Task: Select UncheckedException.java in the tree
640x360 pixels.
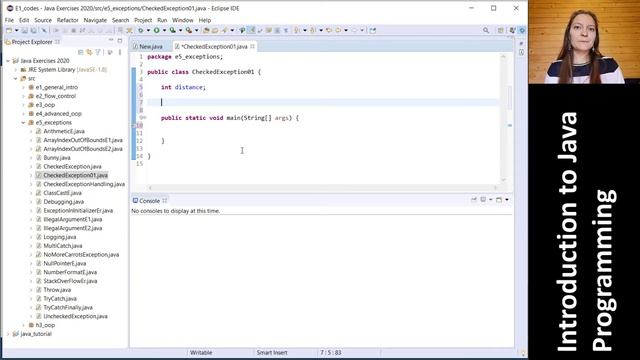Action: [x=76, y=316]
